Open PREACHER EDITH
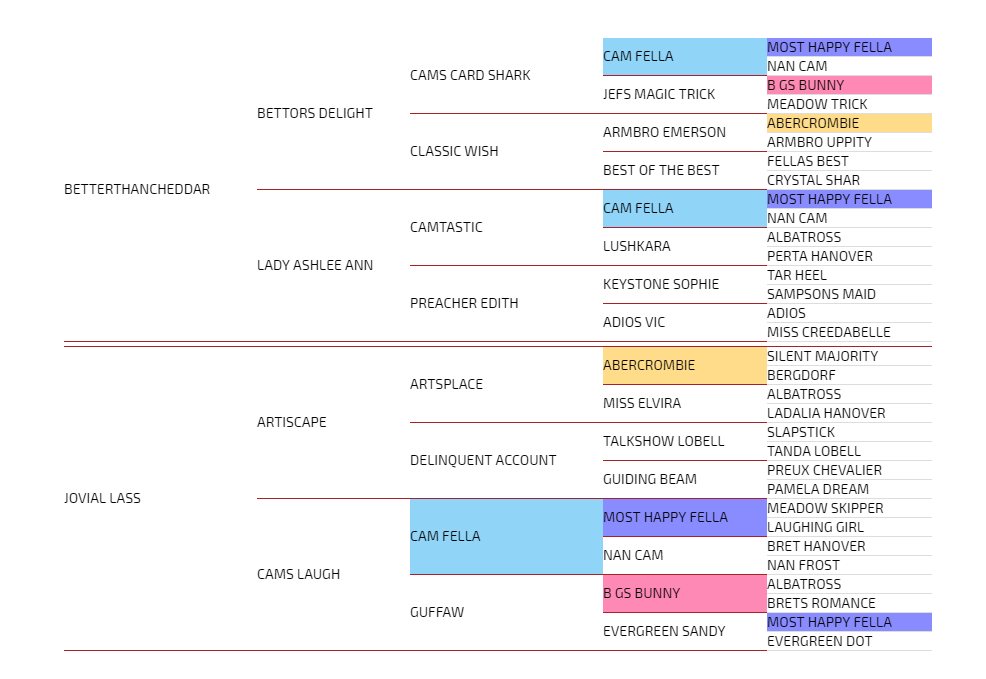The image size is (986, 679). click(463, 303)
